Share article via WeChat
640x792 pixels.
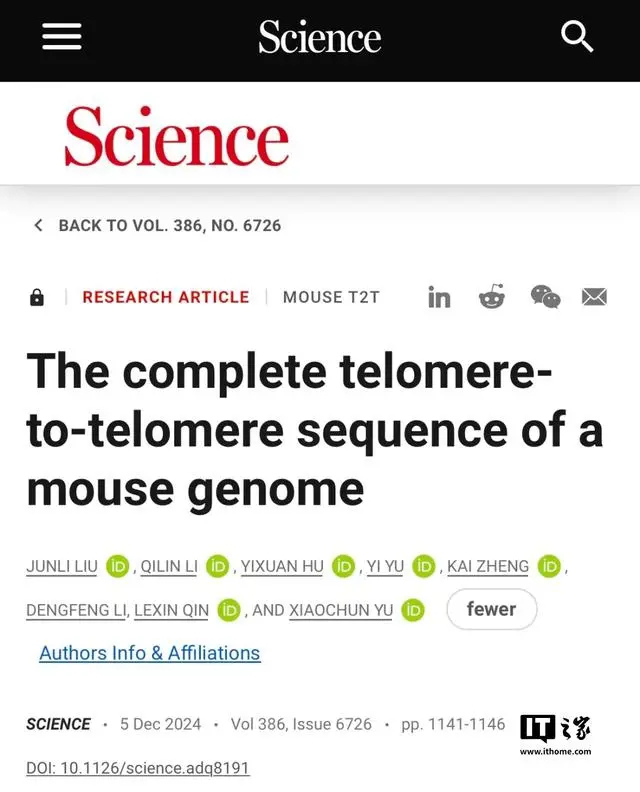(x=545, y=297)
